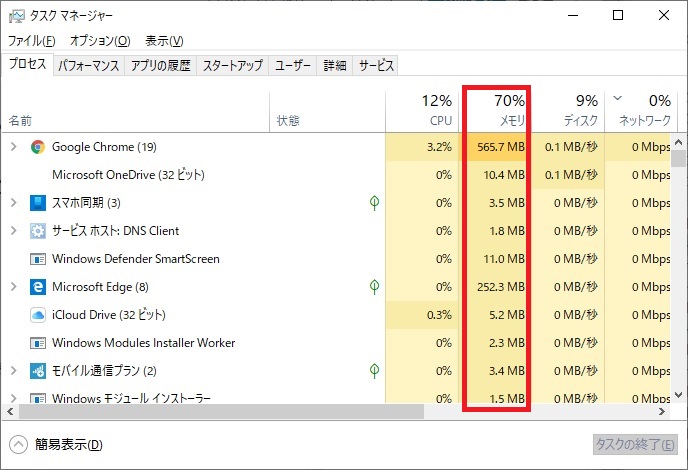Viewport: 688px width, 470px height.
Task: Click the スマホ同期 app icon
Action: 38,203
